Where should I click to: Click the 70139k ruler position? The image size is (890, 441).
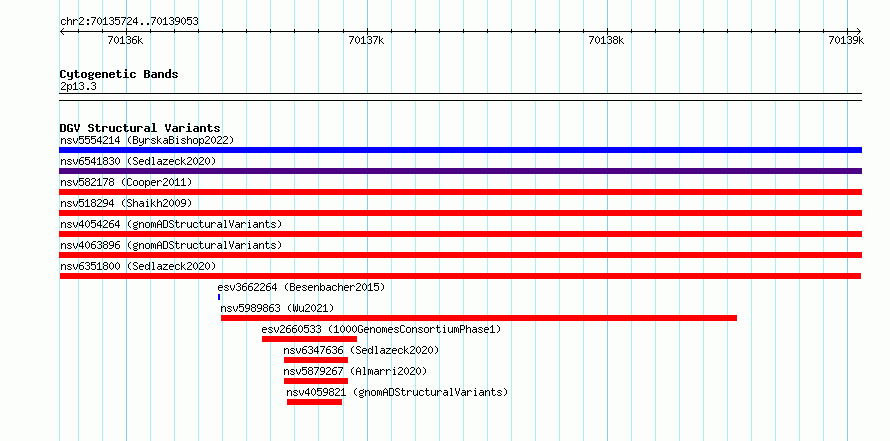click(x=846, y=40)
